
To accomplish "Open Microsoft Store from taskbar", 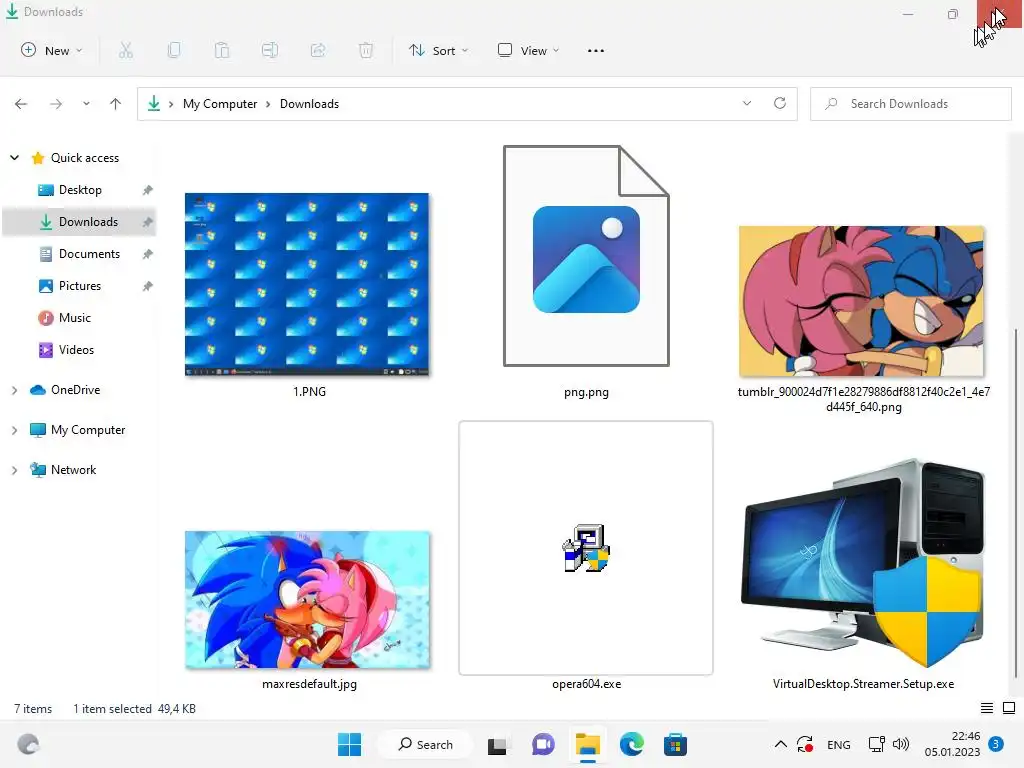I will pyautogui.click(x=675, y=744).
